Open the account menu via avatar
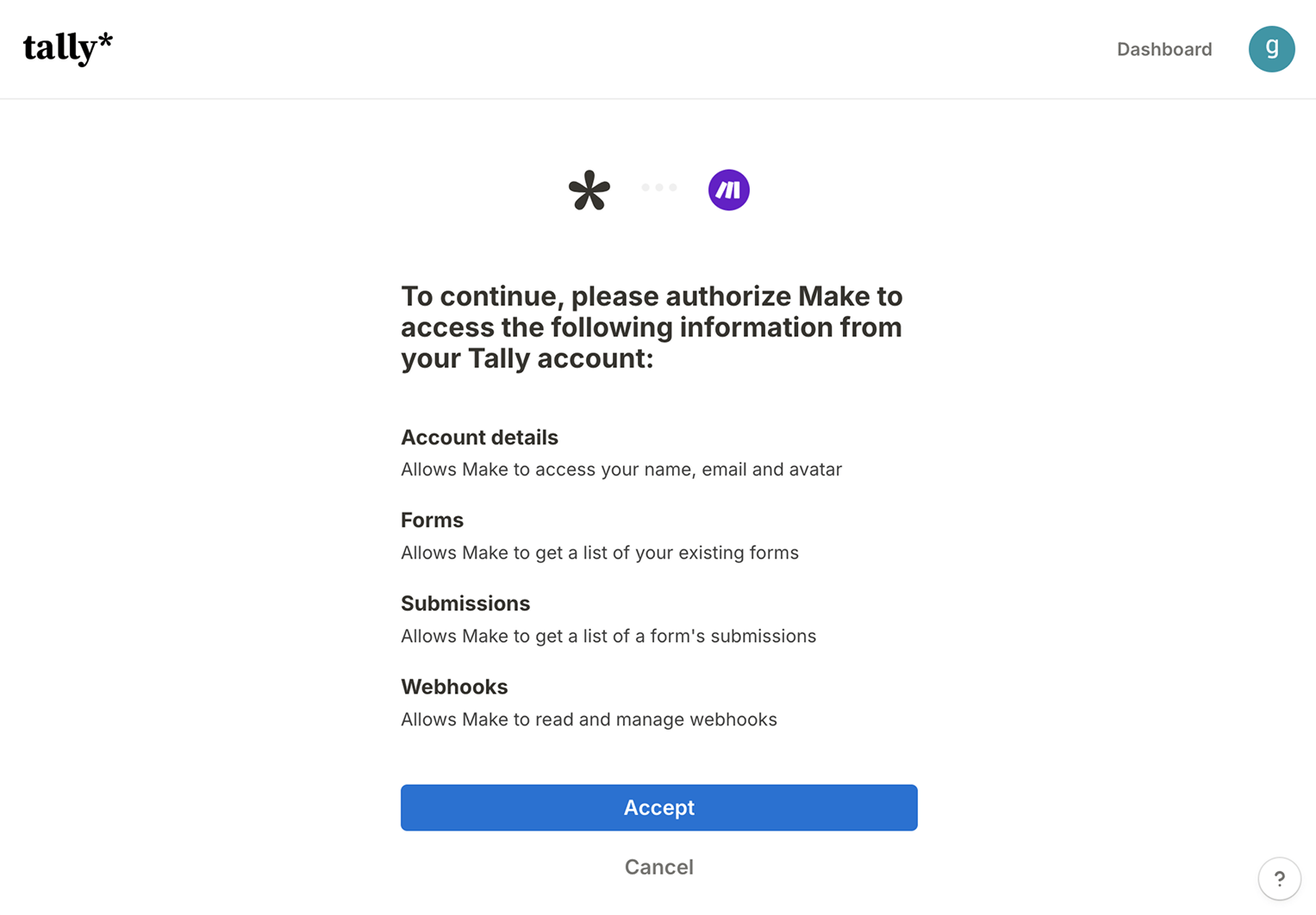This screenshot has width=1316, height=915. point(1271,49)
